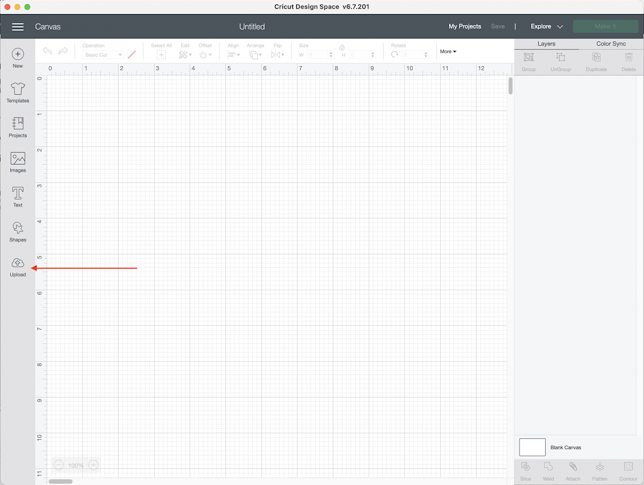
Task: Undo the last action
Action: pos(48,51)
